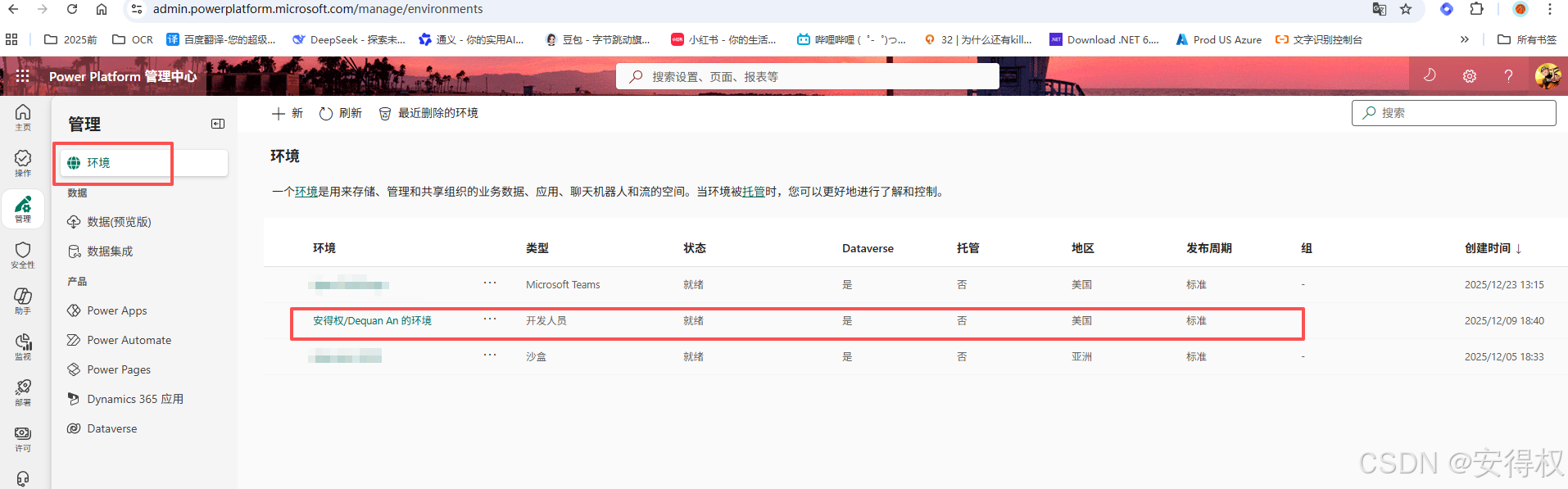The image size is (1568, 489).
Task: Open more options for sandbox row
Action: [x=490, y=355]
